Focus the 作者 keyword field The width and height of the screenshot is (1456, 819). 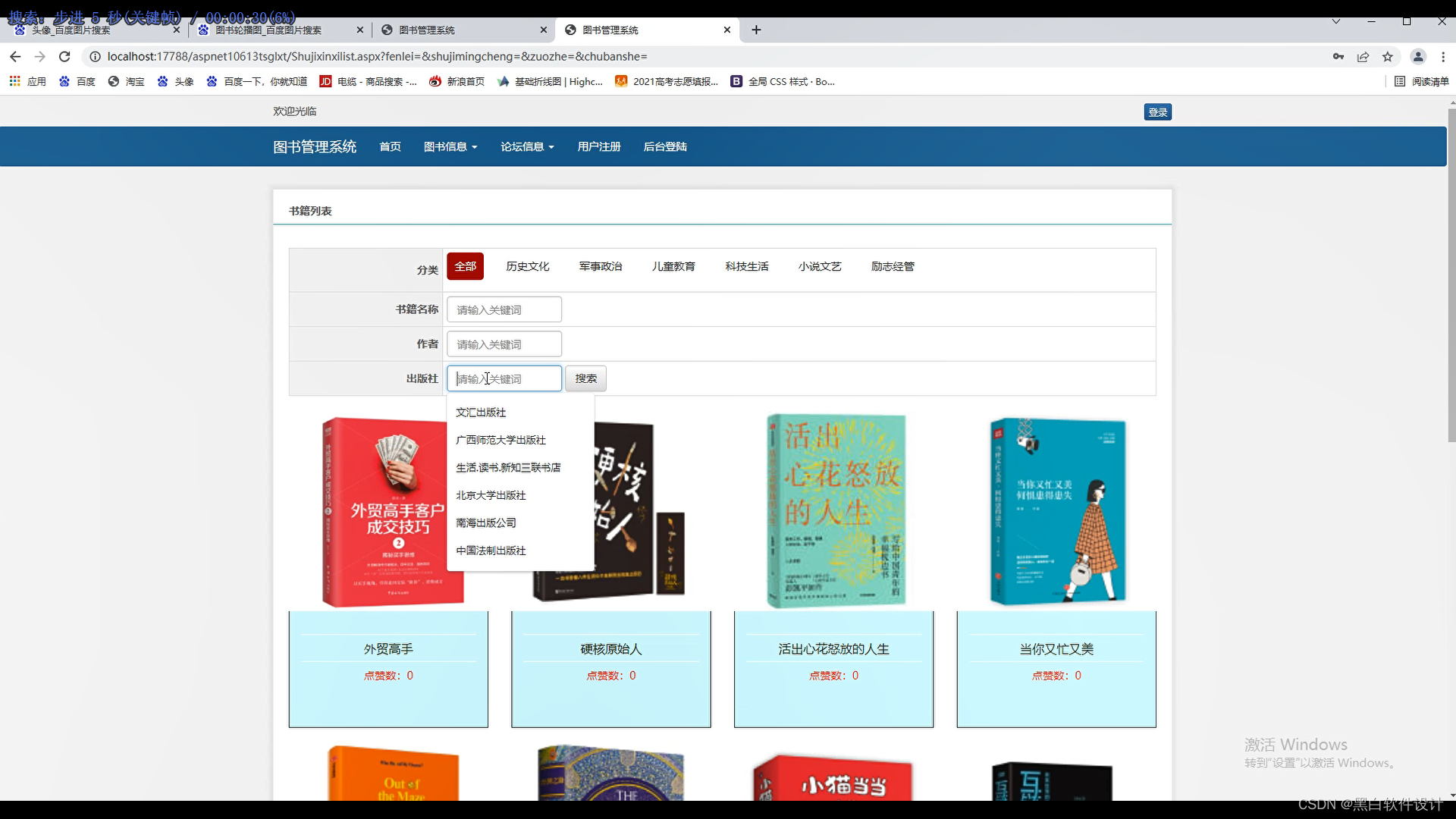pyautogui.click(x=504, y=344)
